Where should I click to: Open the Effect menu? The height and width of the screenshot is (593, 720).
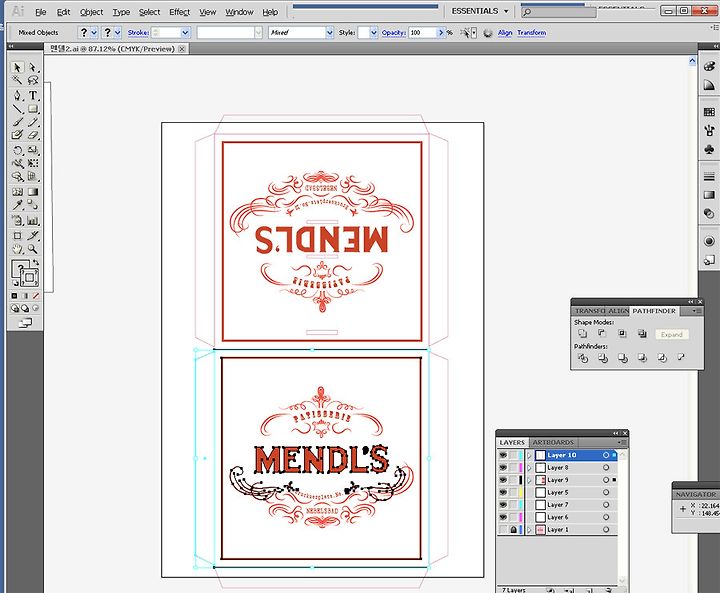pos(180,12)
